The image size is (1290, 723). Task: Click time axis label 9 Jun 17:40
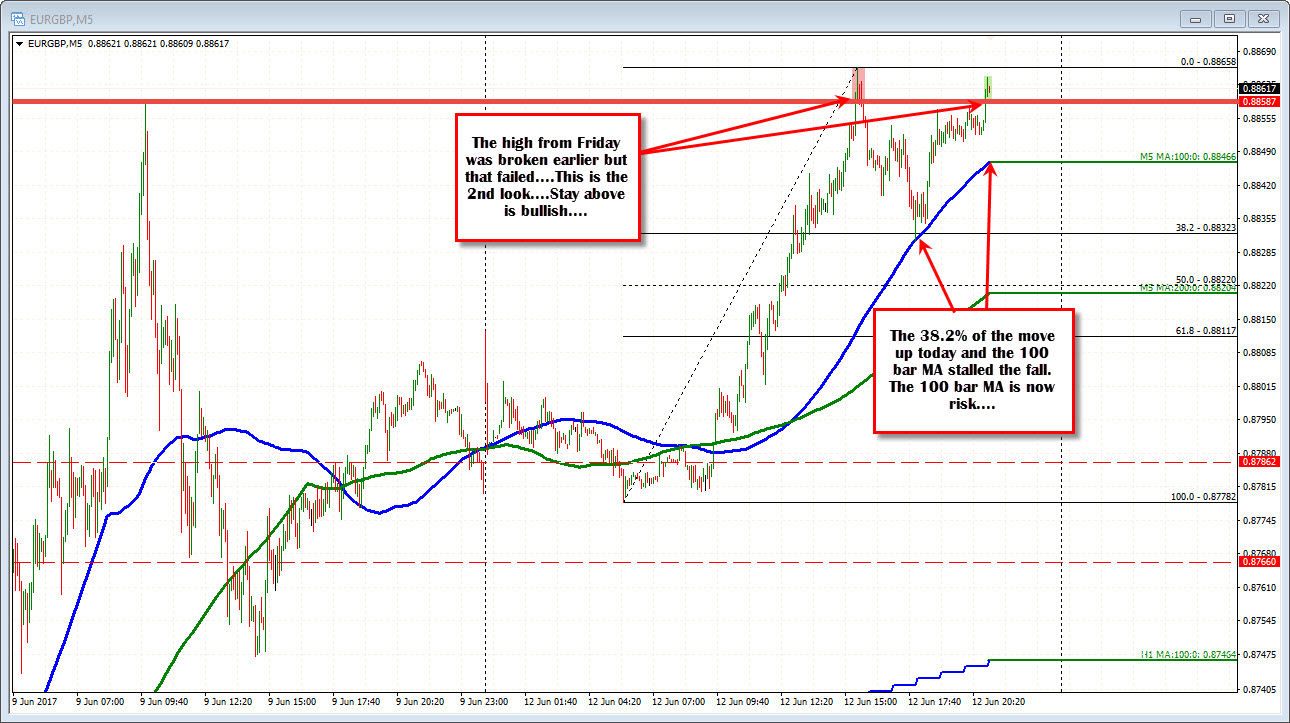(x=357, y=701)
